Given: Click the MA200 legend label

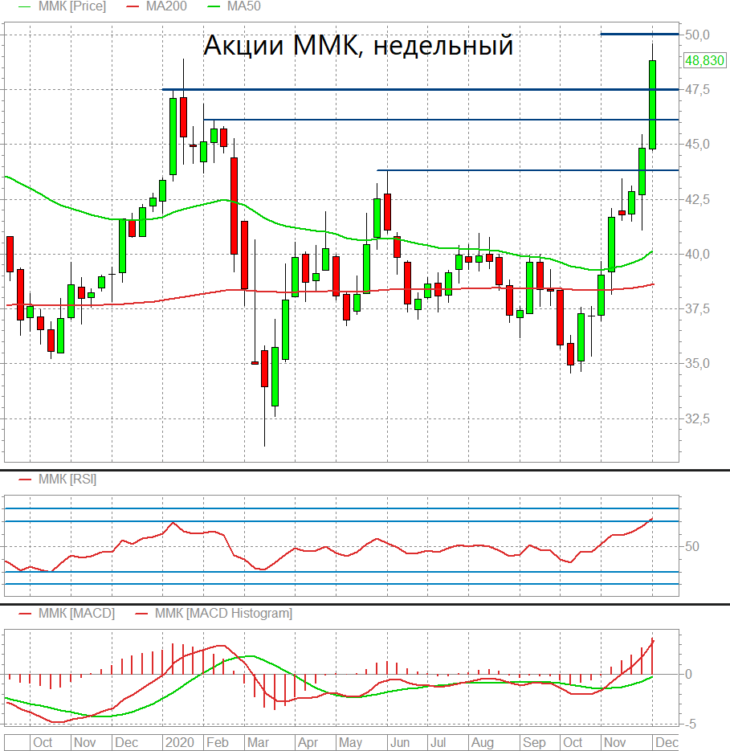Looking at the screenshot, I should tap(166, 7).
